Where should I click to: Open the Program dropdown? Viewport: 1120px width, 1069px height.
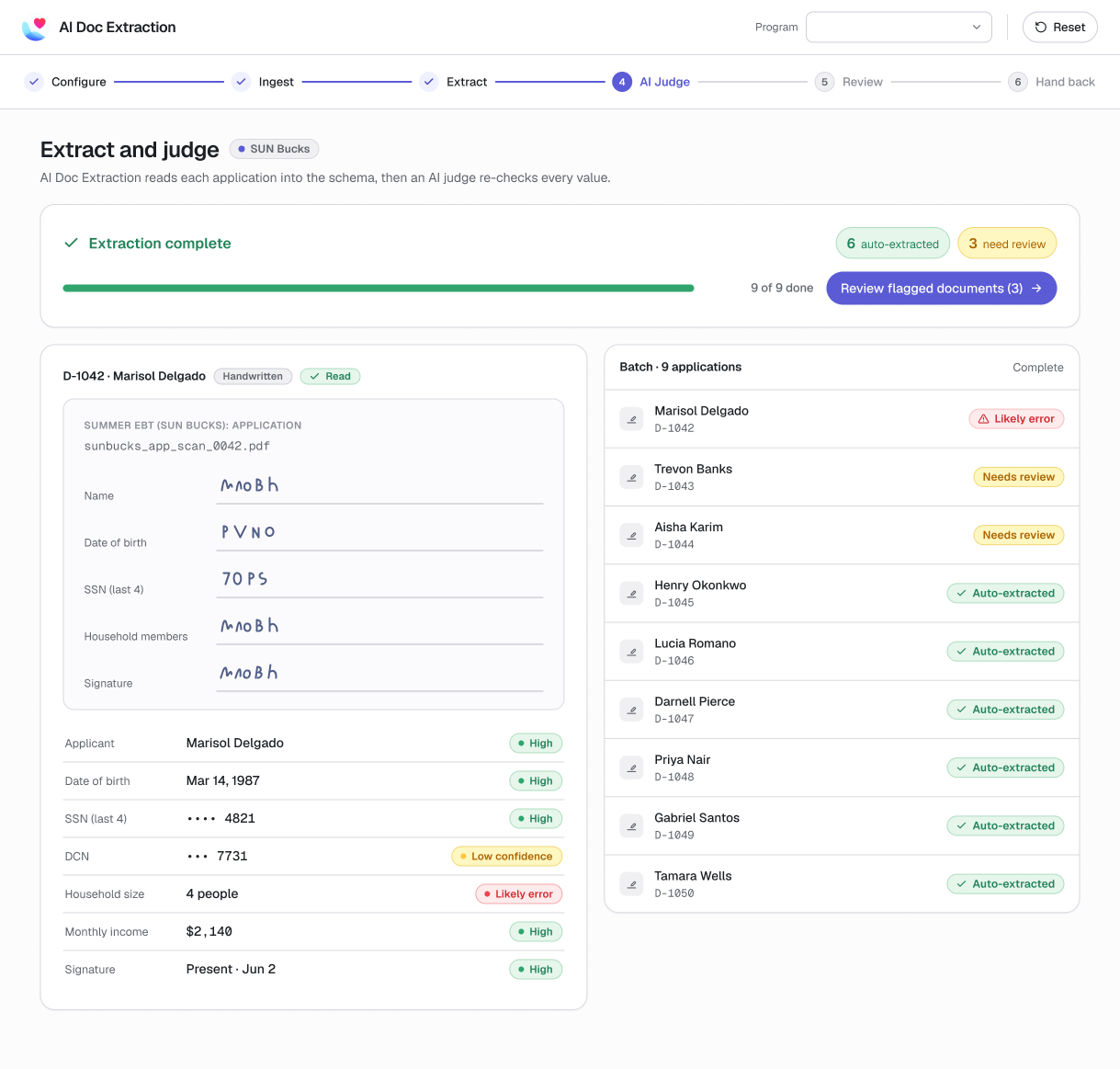tap(899, 27)
